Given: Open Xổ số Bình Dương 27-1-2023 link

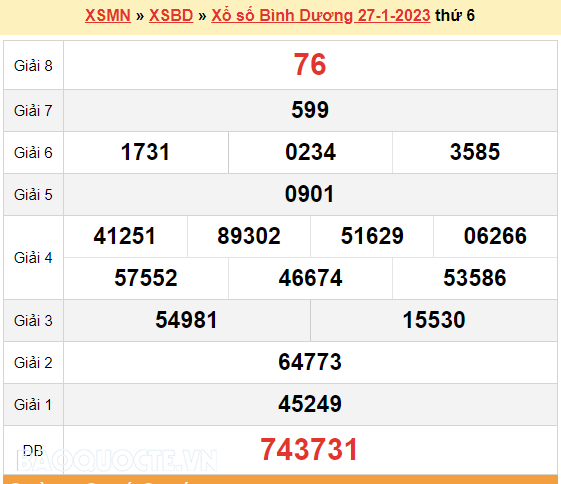Looking at the screenshot, I should [x=321, y=15].
